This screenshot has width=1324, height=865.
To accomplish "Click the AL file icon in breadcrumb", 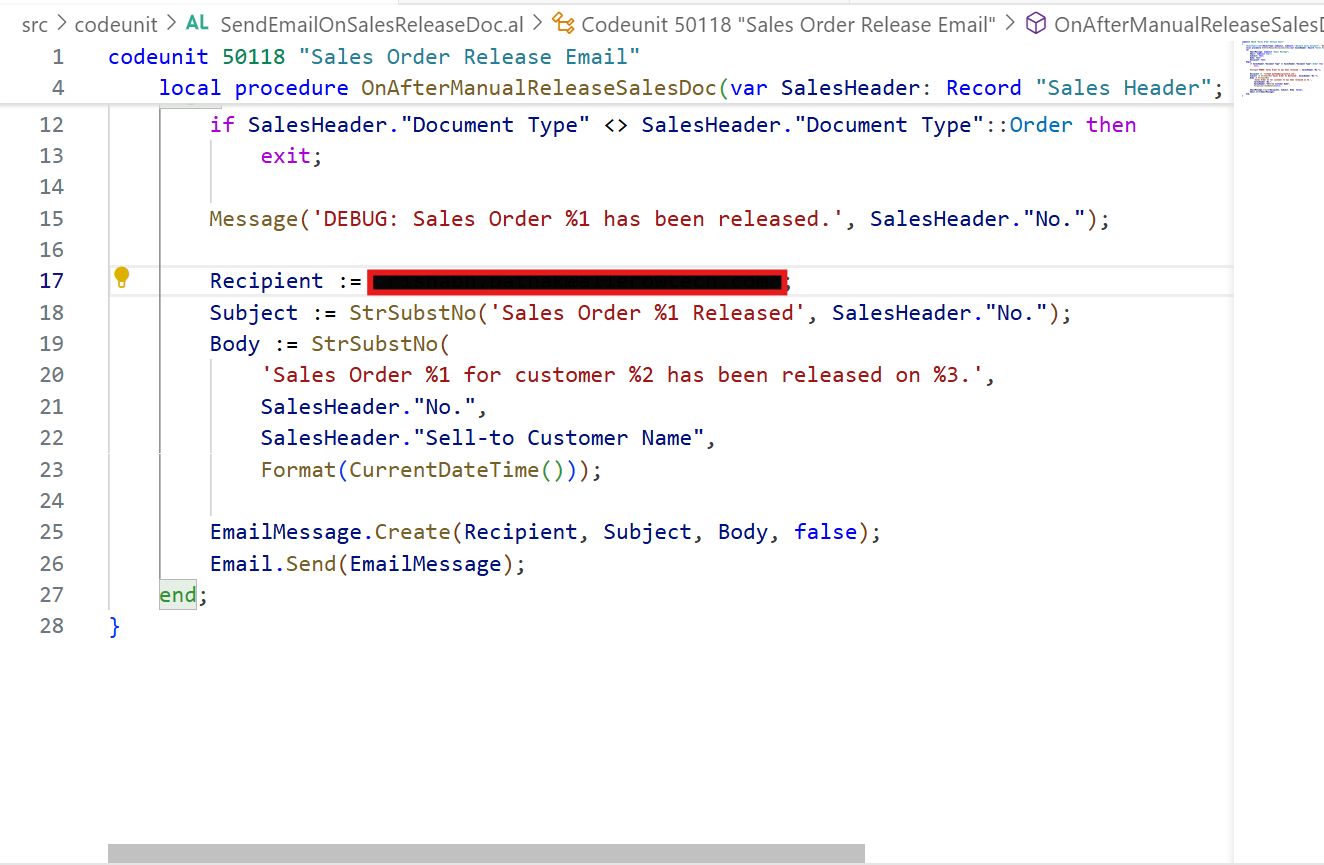I will (x=197, y=23).
